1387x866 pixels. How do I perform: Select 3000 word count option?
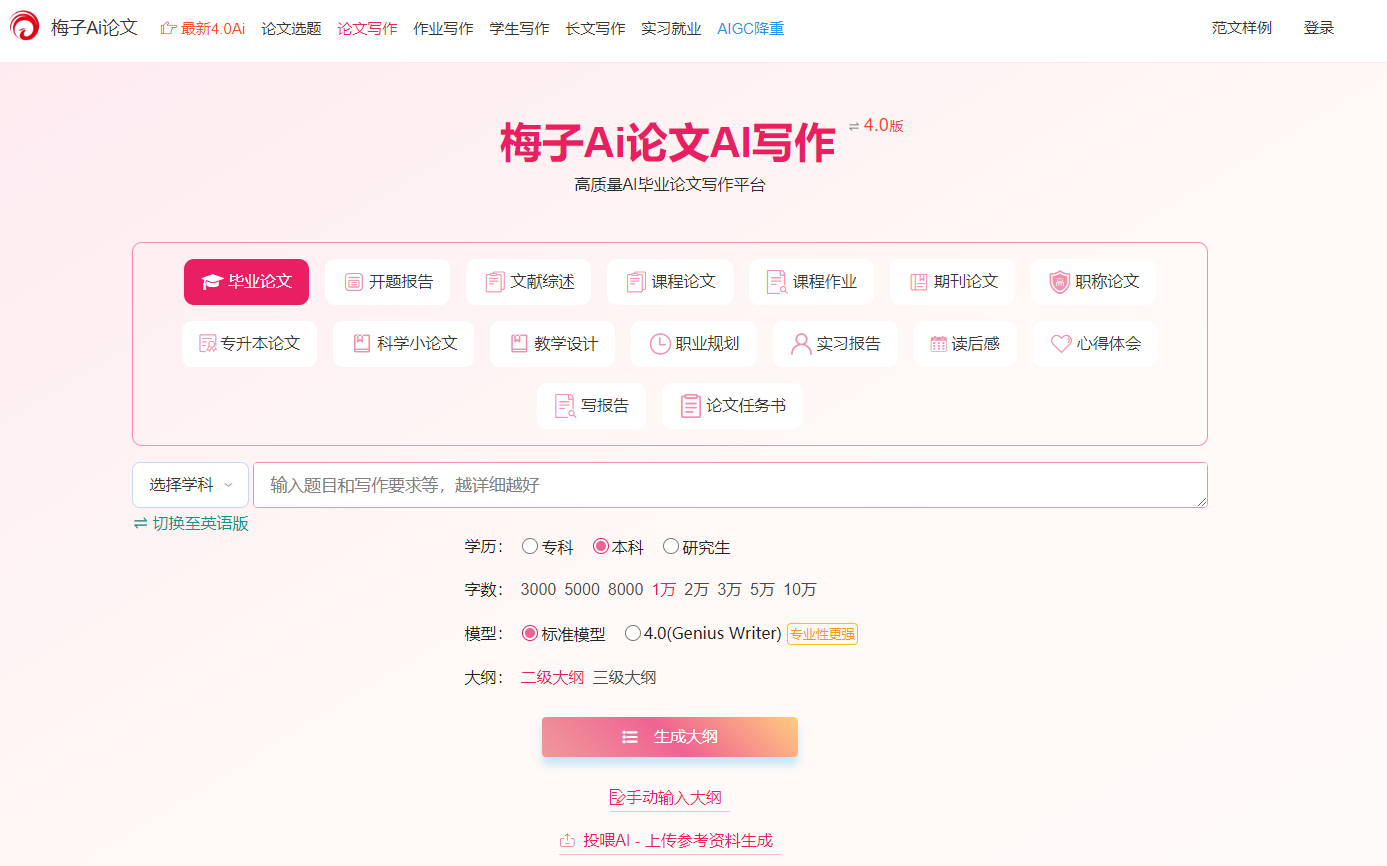[538, 590]
